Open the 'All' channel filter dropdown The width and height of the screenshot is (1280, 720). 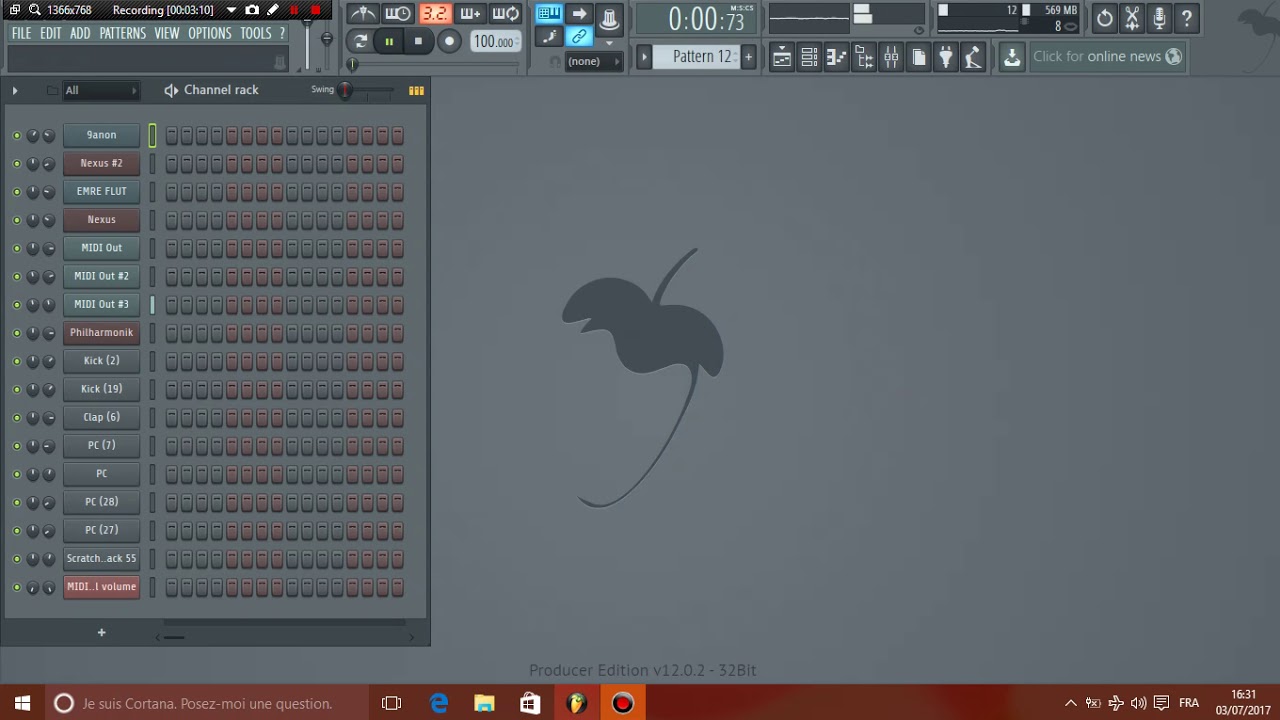(100, 90)
